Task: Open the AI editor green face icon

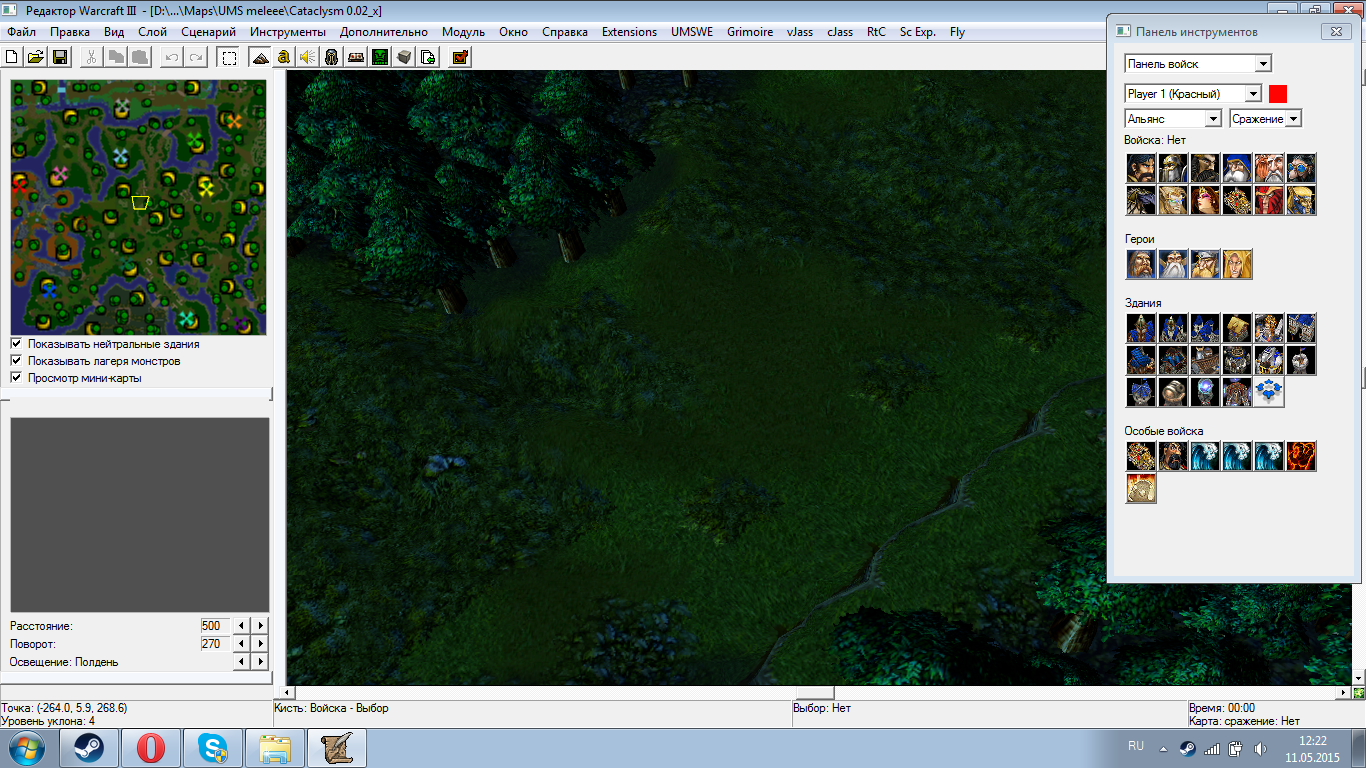Action: click(x=380, y=57)
